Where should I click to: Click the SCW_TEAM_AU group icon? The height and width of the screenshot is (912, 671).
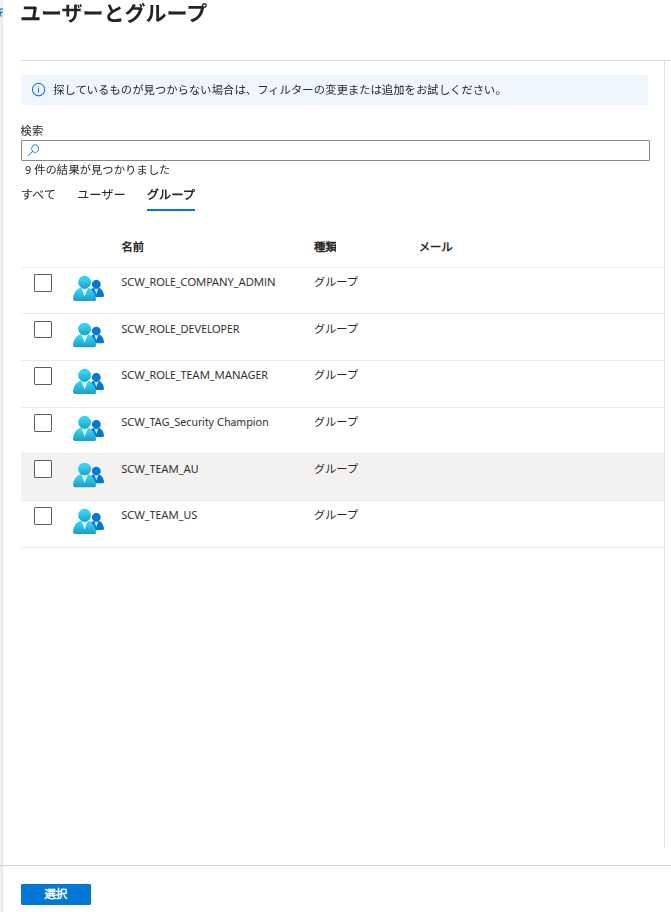coord(88,475)
